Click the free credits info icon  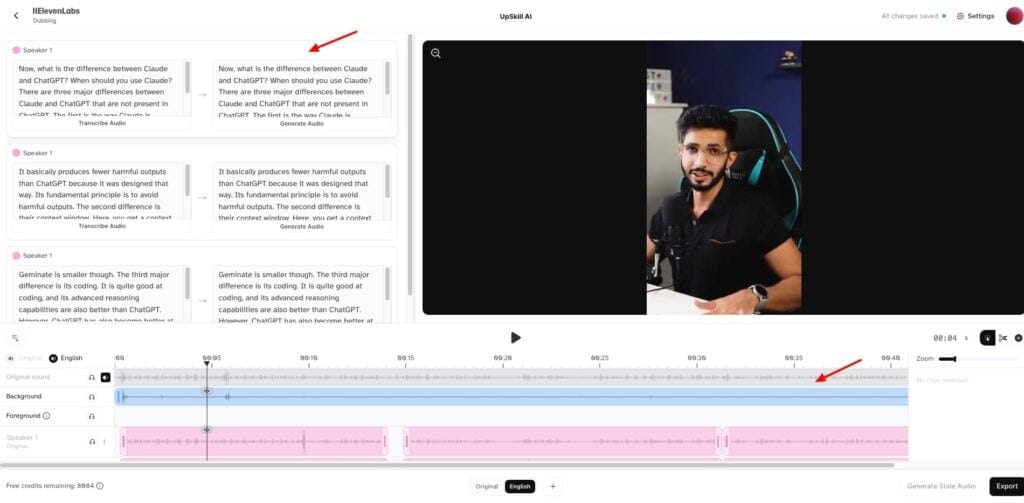point(99,486)
